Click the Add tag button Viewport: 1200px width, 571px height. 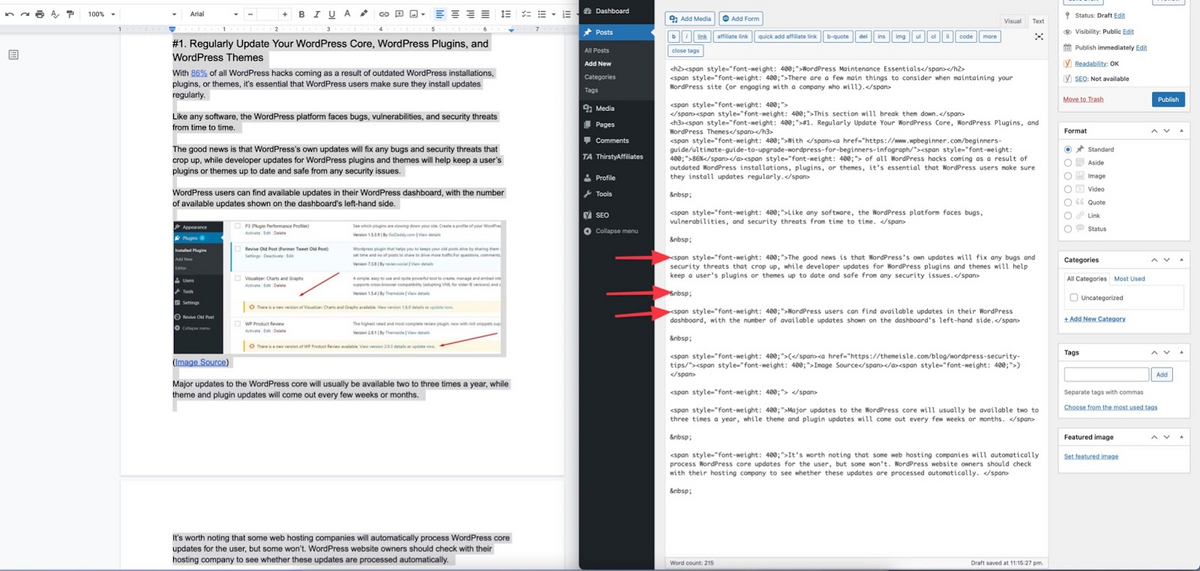coord(1161,374)
